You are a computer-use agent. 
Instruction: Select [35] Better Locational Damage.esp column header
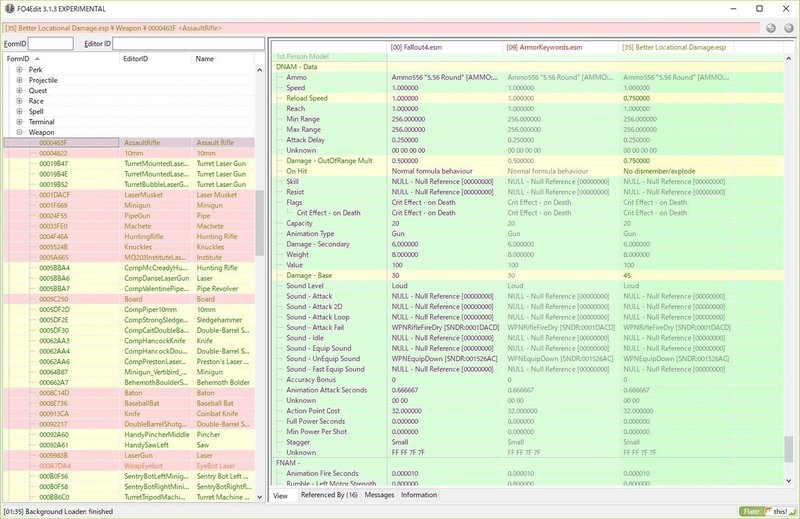pos(676,47)
